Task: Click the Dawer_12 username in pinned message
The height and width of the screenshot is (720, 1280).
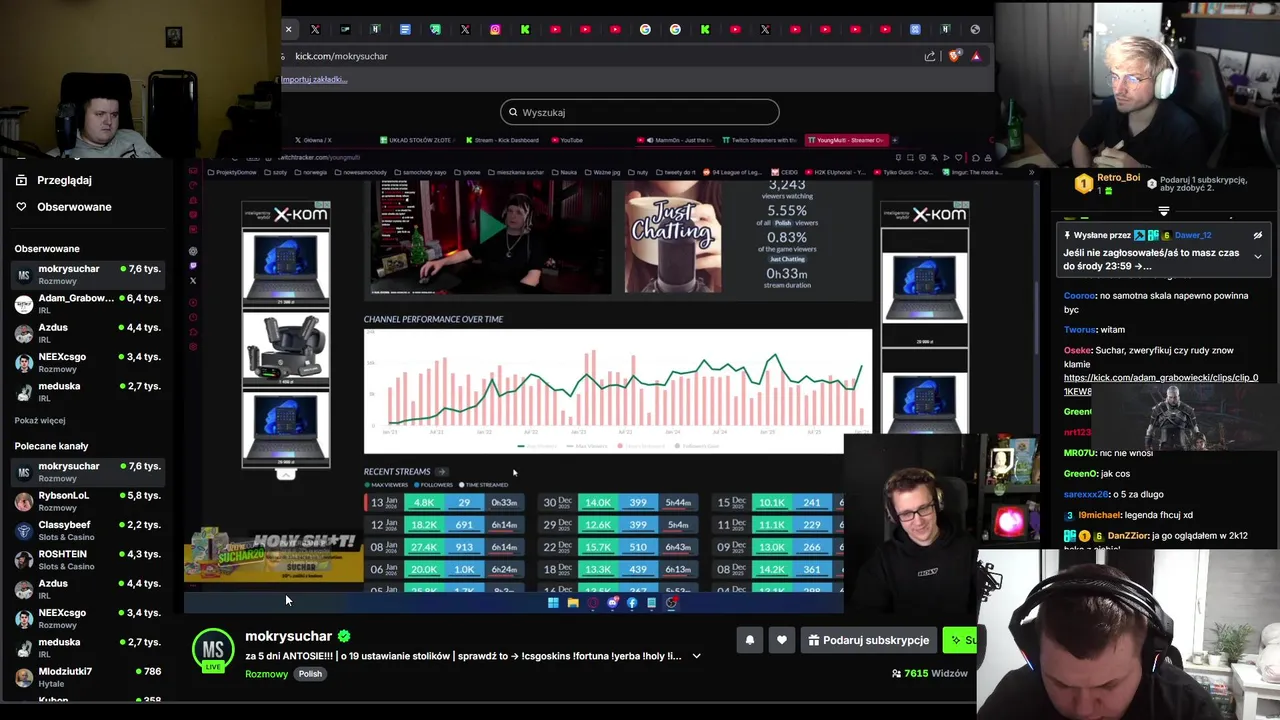Action: point(1192,235)
